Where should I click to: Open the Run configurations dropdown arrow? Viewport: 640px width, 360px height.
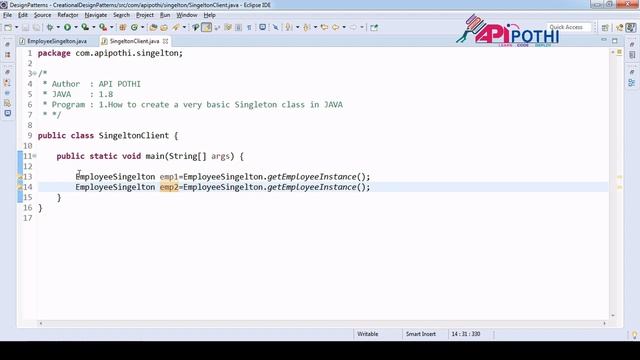pyautogui.click(x=76, y=27)
